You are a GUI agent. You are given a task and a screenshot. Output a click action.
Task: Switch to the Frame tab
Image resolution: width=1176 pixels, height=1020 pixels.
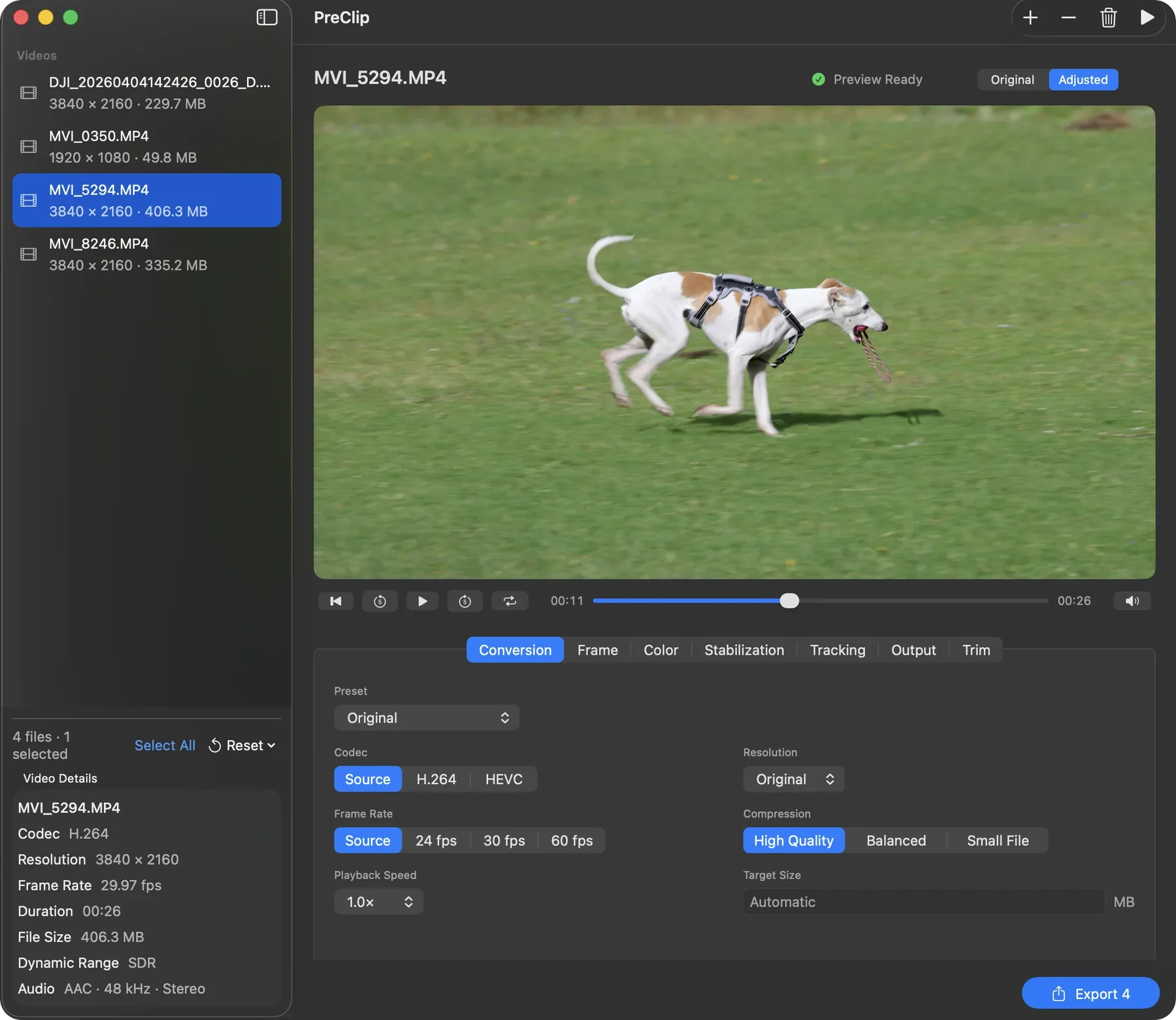597,650
